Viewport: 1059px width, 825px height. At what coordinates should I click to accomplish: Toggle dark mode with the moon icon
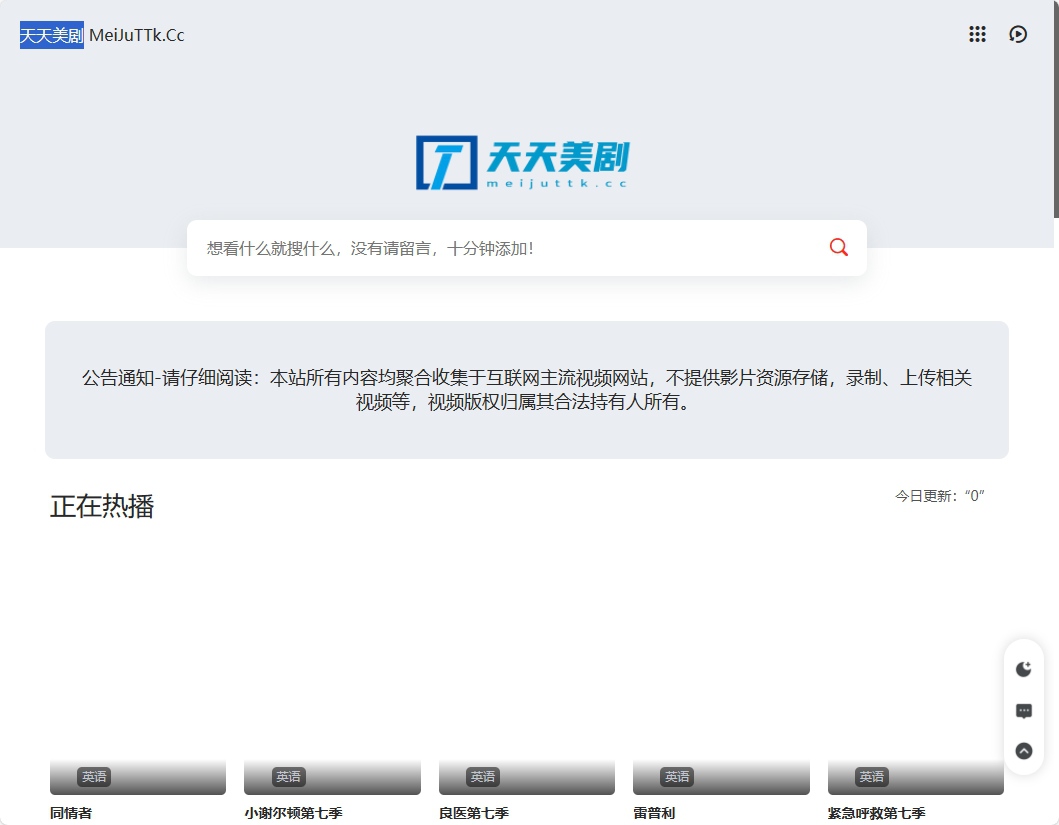point(1023,669)
